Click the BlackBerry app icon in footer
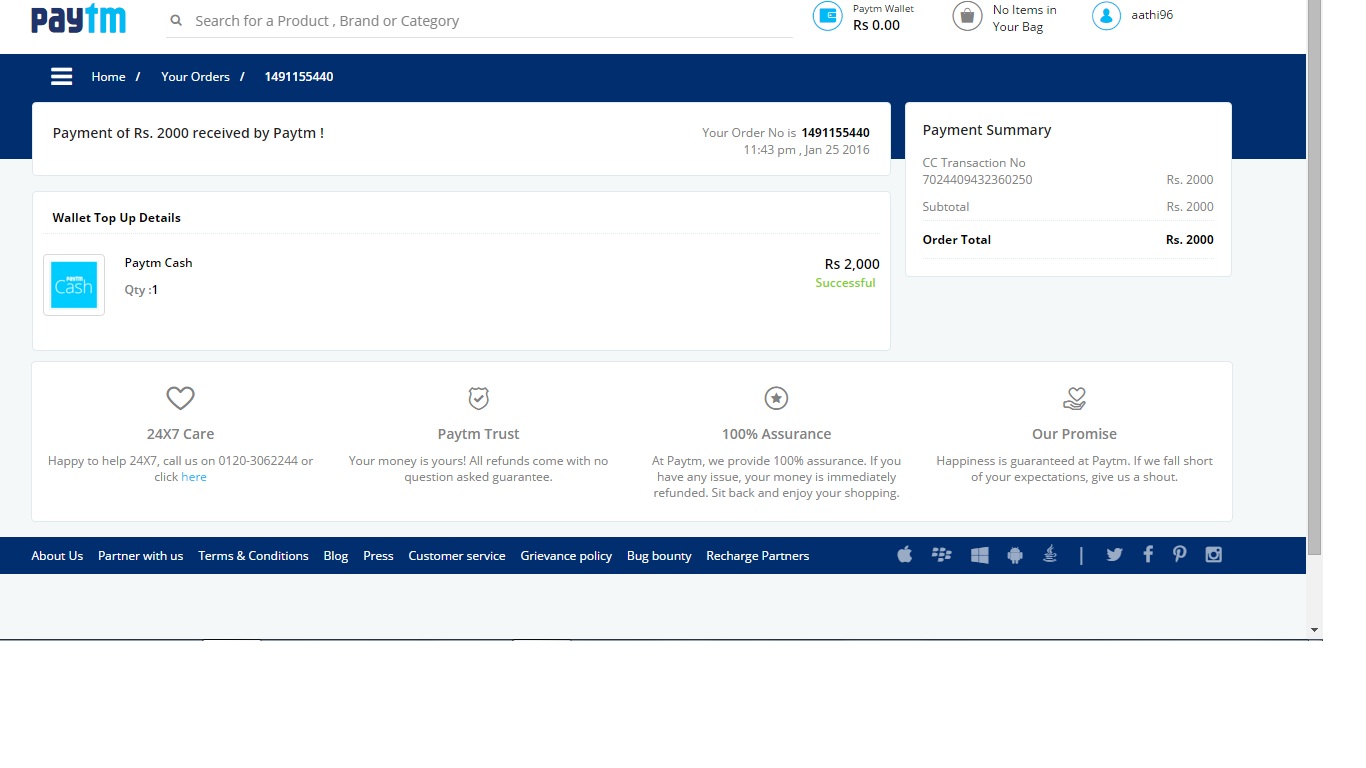This screenshot has height=768, width=1366. 941,555
